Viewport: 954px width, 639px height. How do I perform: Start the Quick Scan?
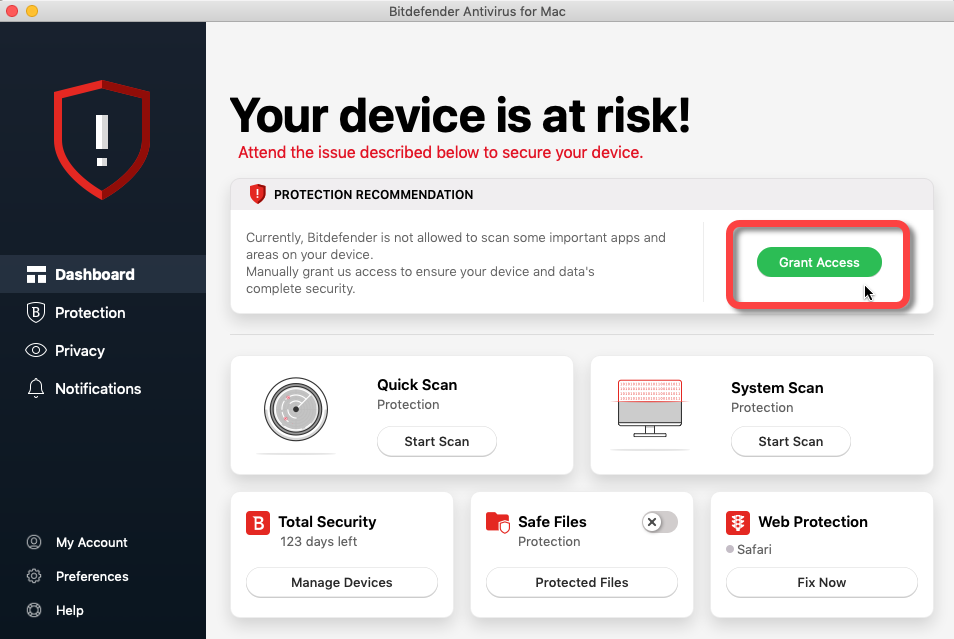pyautogui.click(x=437, y=441)
